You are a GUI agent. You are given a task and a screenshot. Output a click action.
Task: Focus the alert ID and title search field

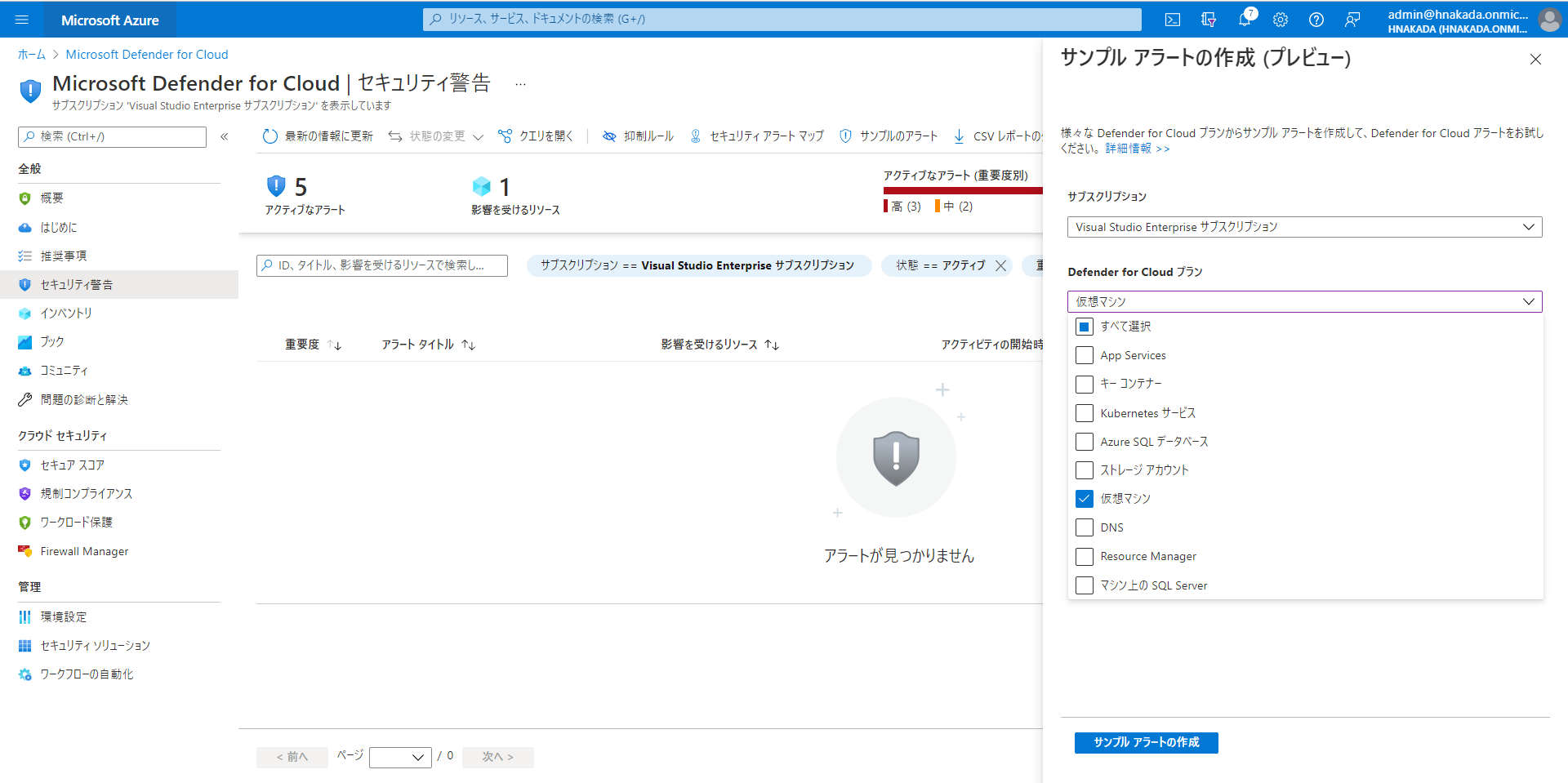[381, 266]
